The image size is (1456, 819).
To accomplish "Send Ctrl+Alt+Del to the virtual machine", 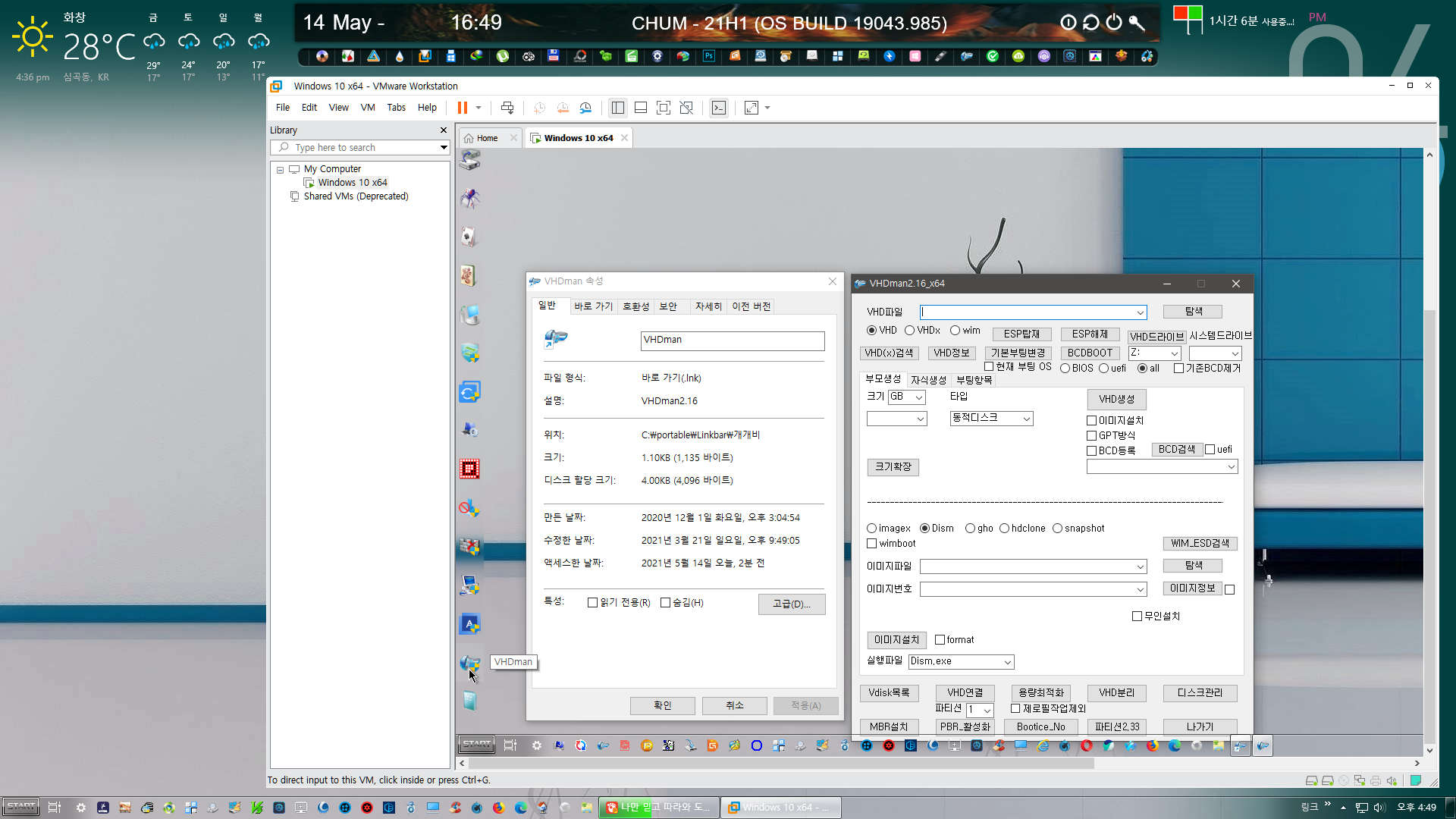I will [x=507, y=108].
